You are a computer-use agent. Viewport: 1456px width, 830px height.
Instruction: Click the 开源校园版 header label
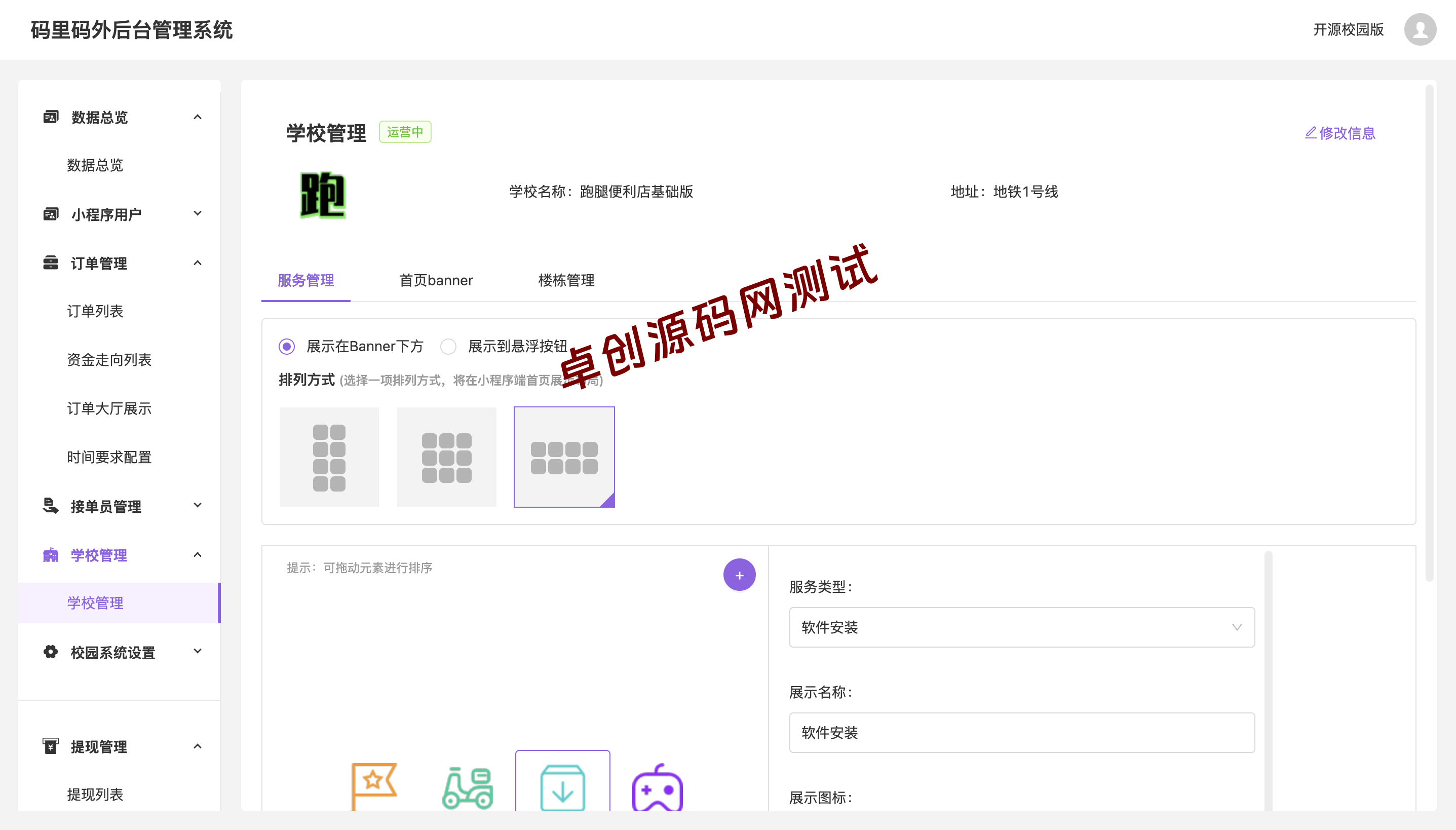[x=1349, y=29]
